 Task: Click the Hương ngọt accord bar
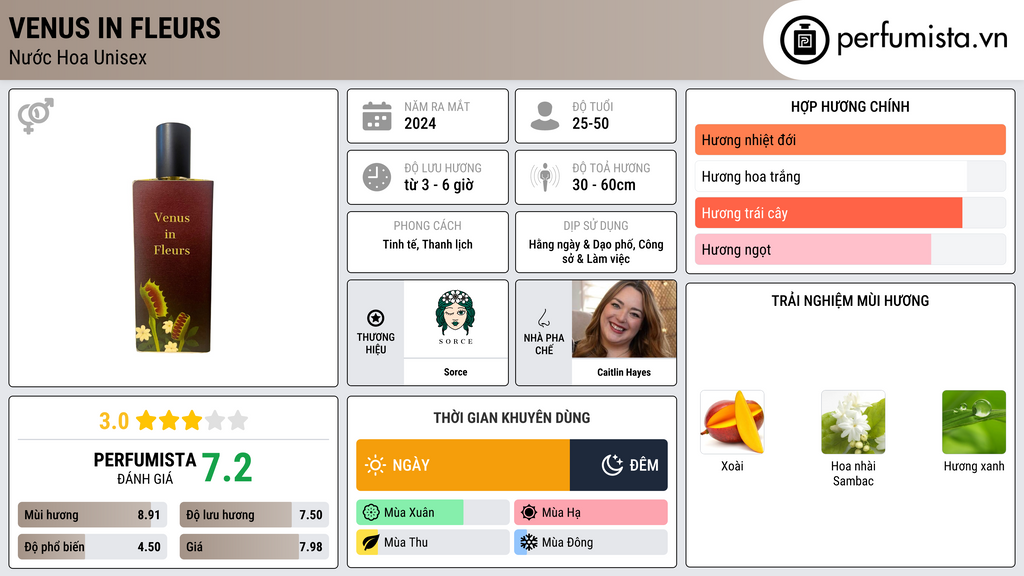(850, 249)
